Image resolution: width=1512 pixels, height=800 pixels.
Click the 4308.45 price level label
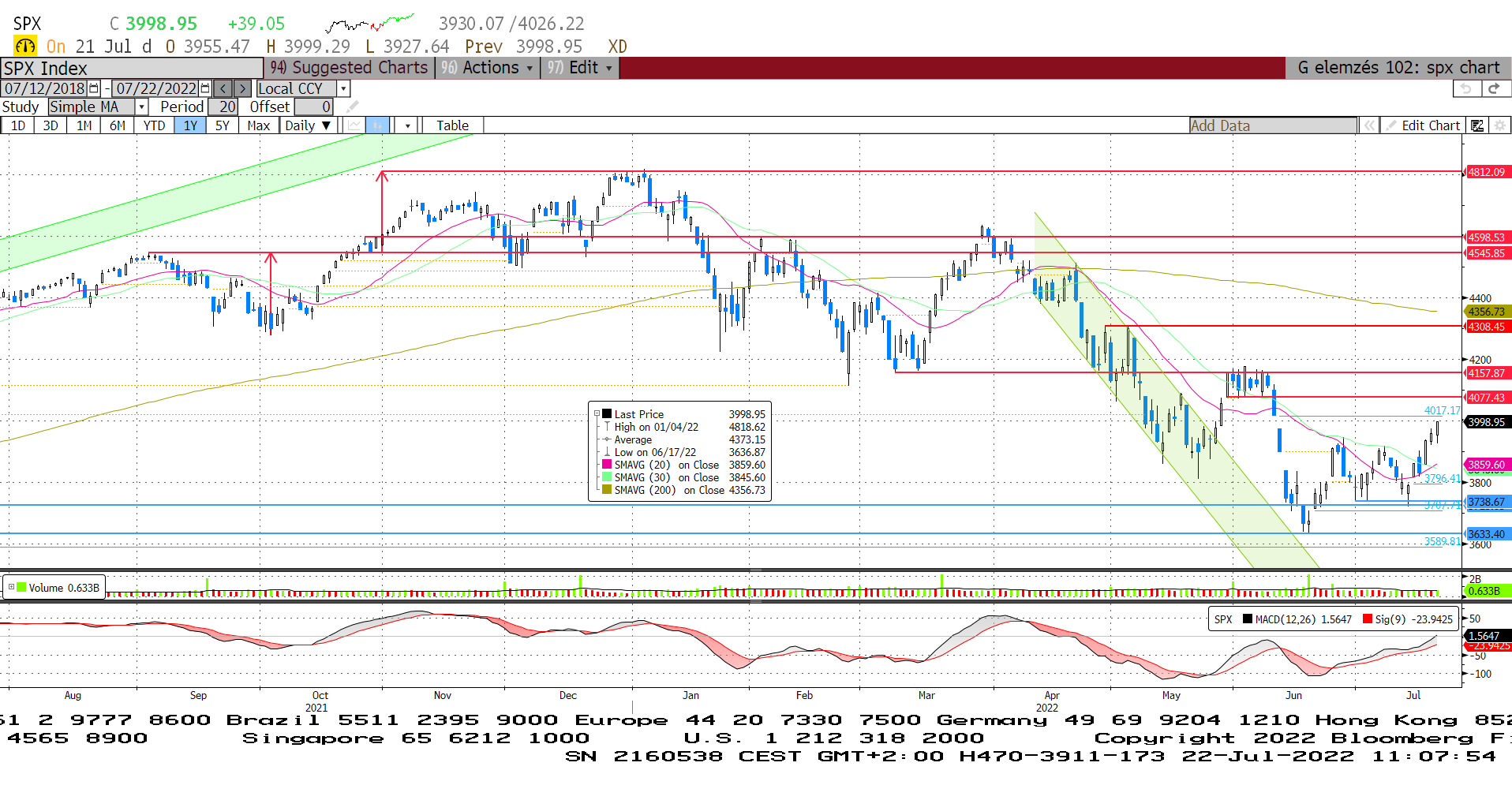[1487, 327]
